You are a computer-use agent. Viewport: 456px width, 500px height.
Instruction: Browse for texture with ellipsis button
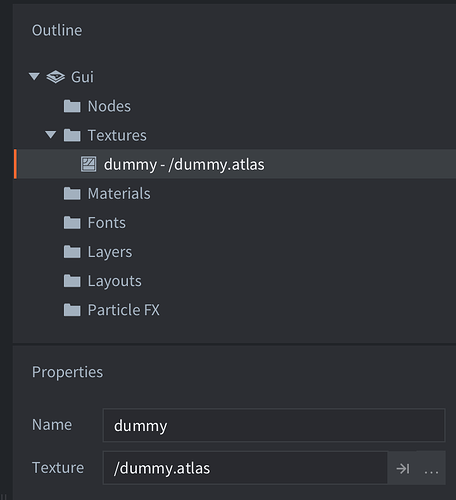431,468
